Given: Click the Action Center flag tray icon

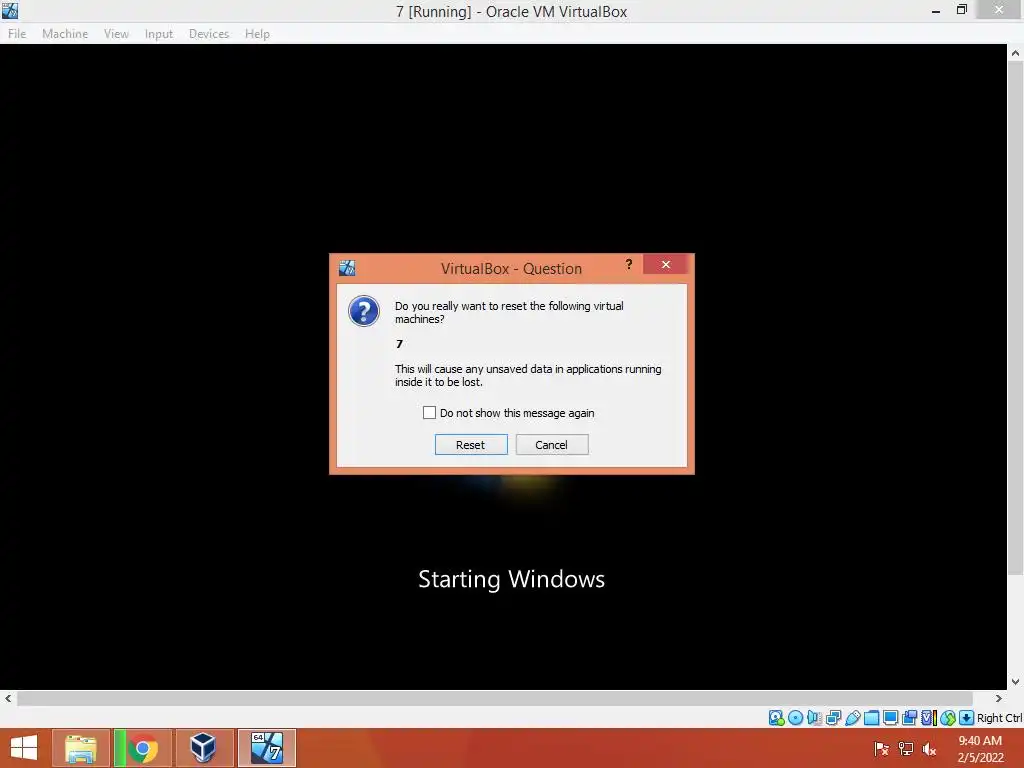Looking at the screenshot, I should coord(881,749).
